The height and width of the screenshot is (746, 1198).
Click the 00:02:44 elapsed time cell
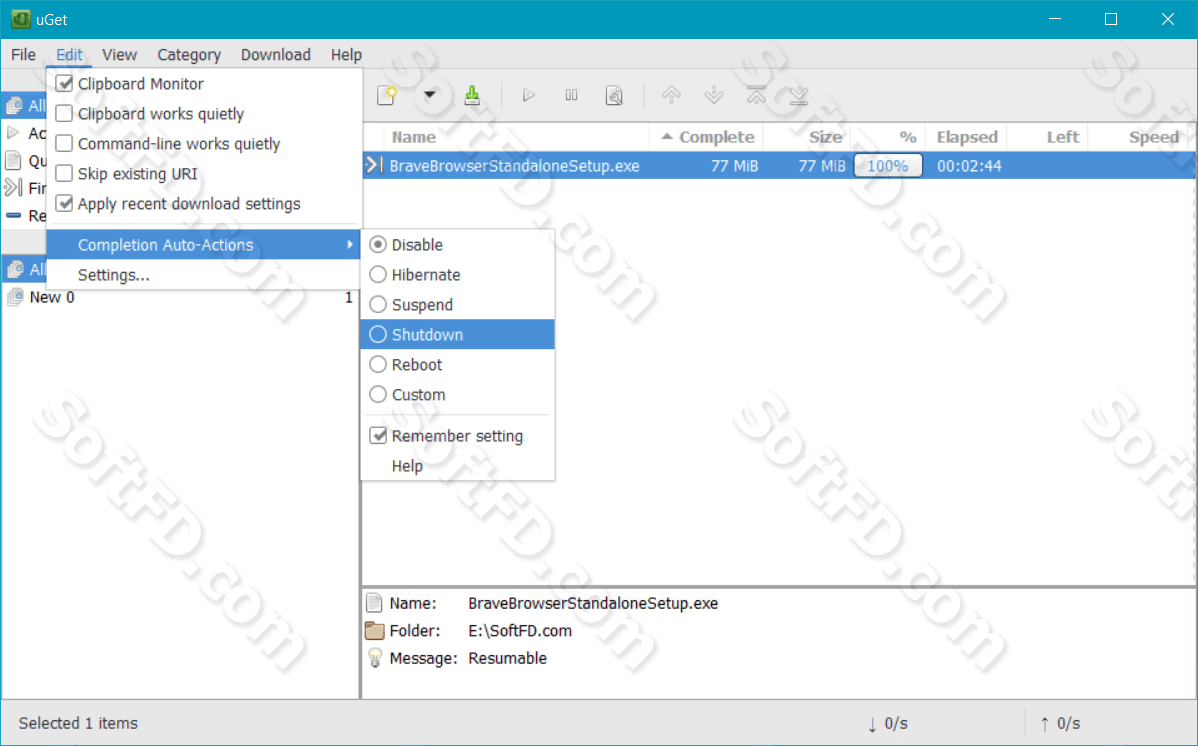point(969,165)
